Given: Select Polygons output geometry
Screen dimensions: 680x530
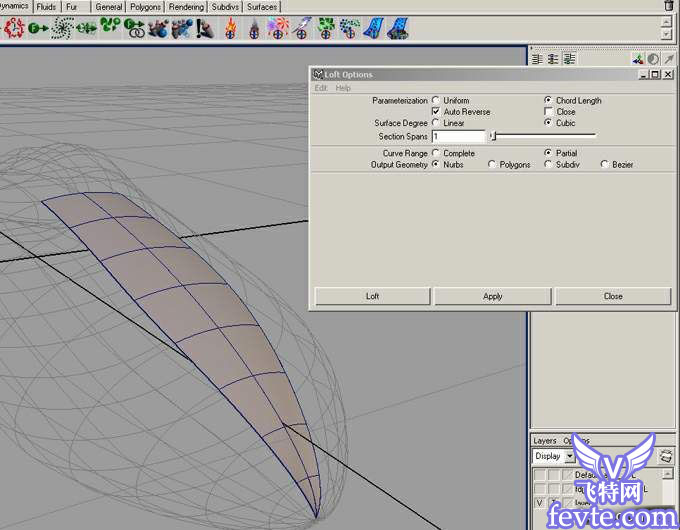Looking at the screenshot, I should [x=492, y=164].
